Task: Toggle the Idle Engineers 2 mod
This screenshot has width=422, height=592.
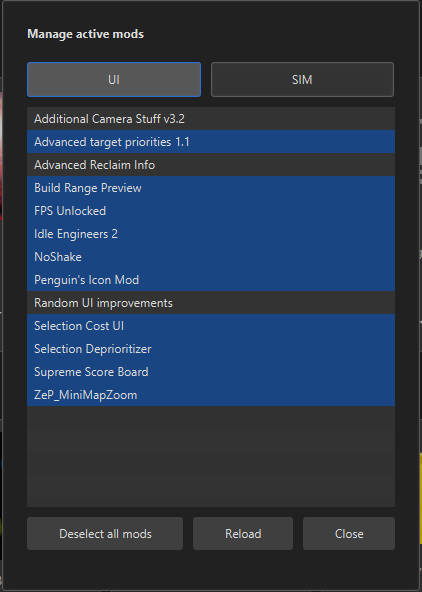Action: coord(211,234)
